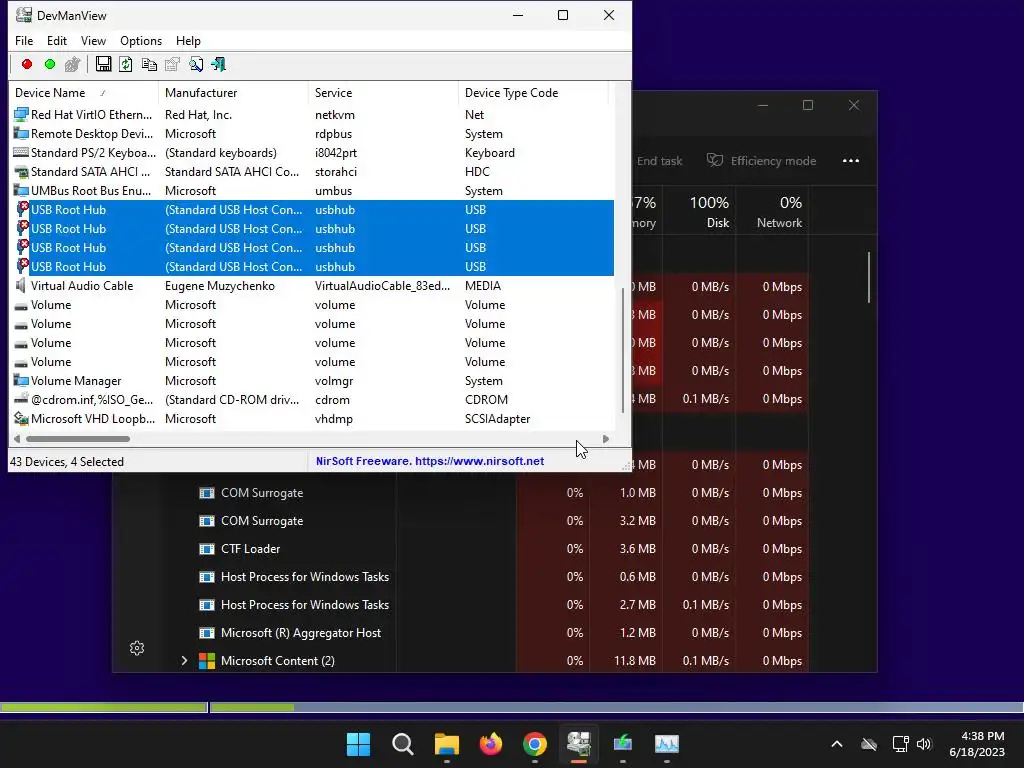Screen dimensions: 1024x768
Task: Launch Firefox from the taskbar
Action: click(x=490, y=744)
